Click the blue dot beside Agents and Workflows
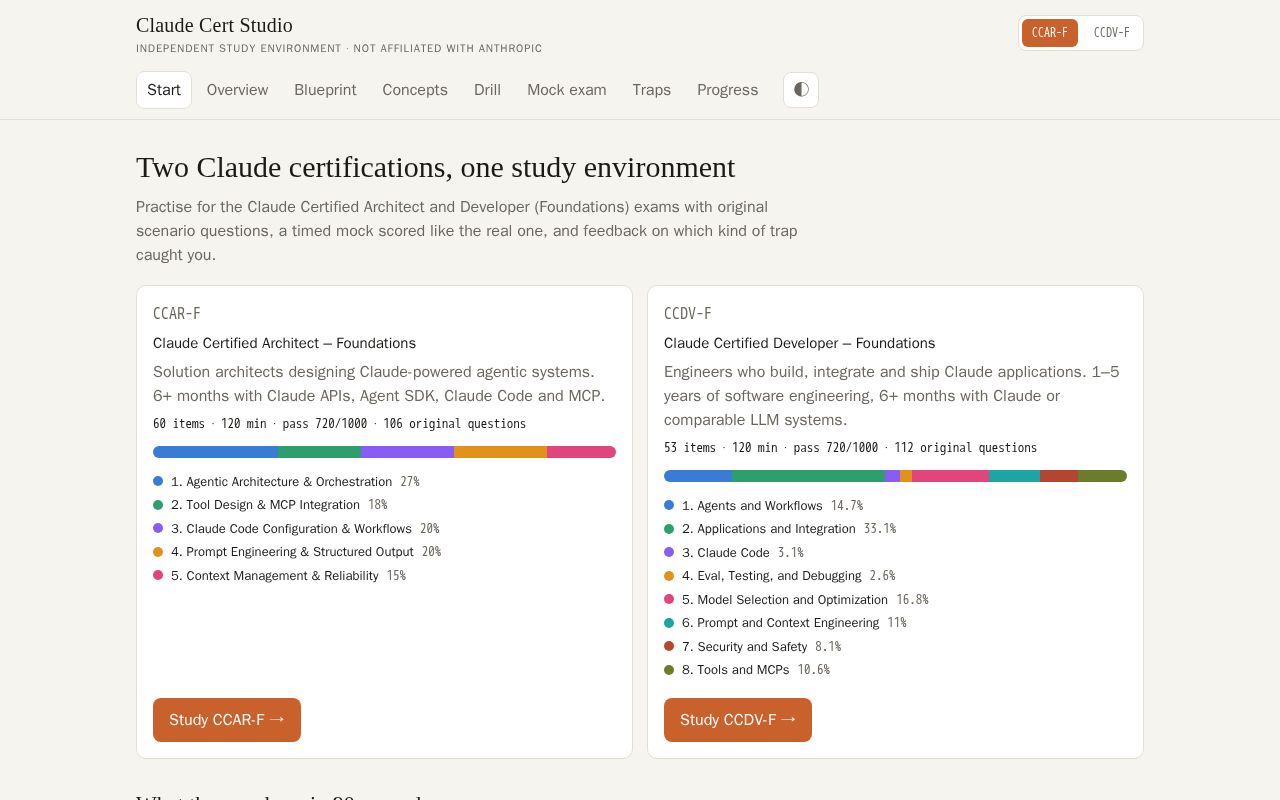Image resolution: width=1280 pixels, height=800 pixels. (x=669, y=505)
